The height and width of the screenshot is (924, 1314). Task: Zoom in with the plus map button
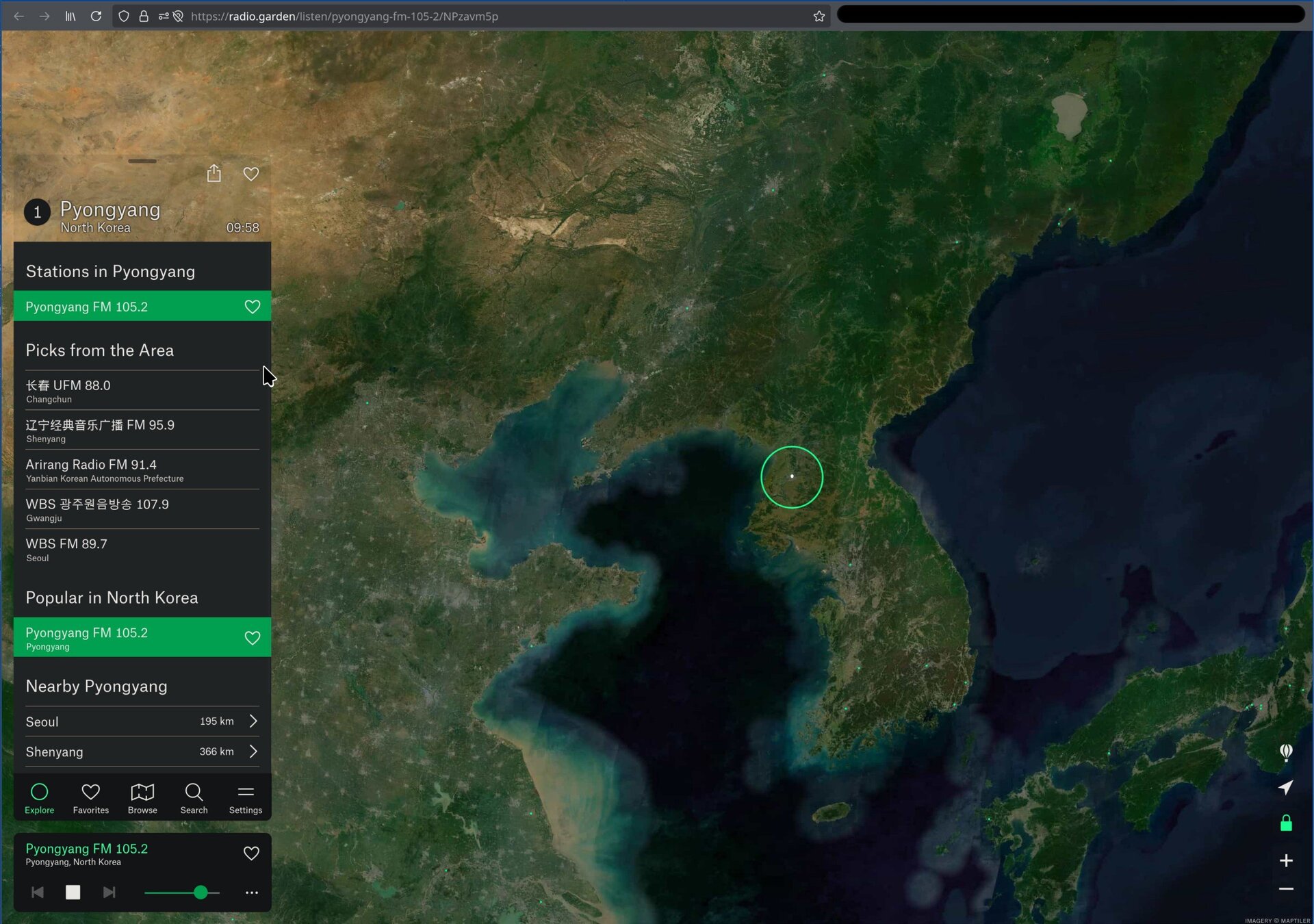pos(1286,860)
